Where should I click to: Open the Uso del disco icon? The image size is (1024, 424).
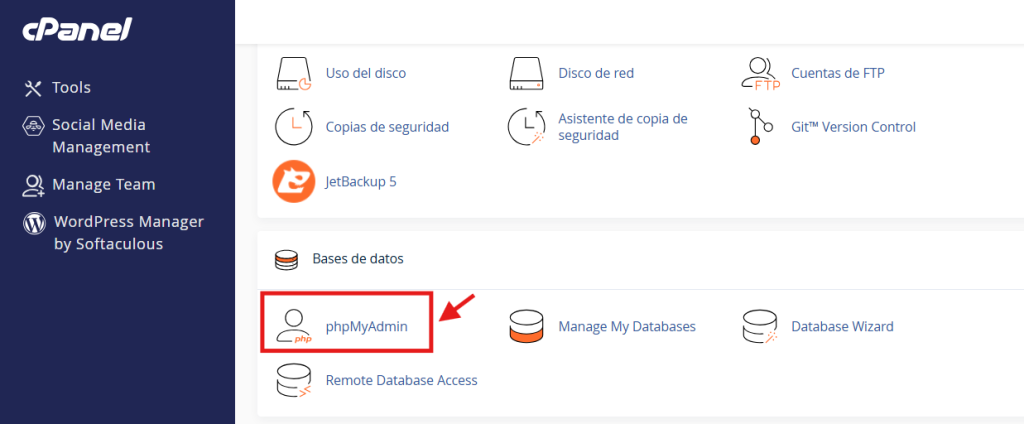293,73
